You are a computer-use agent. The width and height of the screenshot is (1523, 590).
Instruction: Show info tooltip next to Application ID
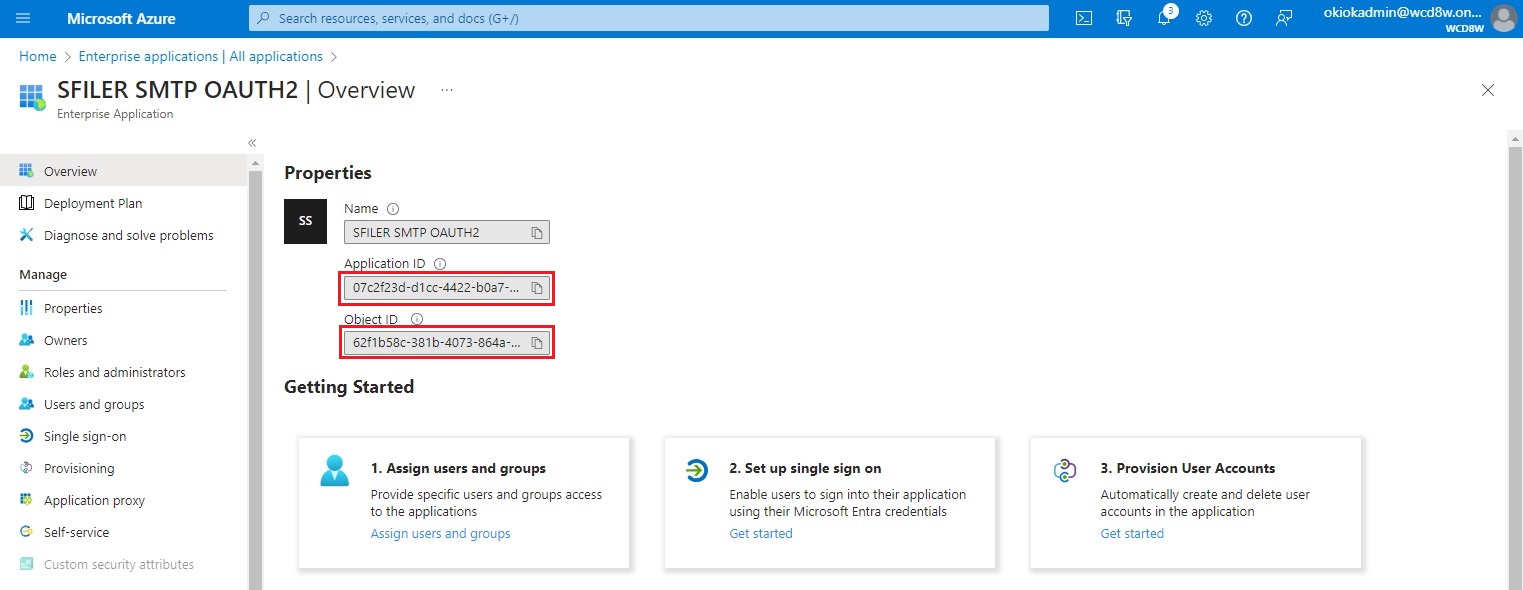click(440, 264)
